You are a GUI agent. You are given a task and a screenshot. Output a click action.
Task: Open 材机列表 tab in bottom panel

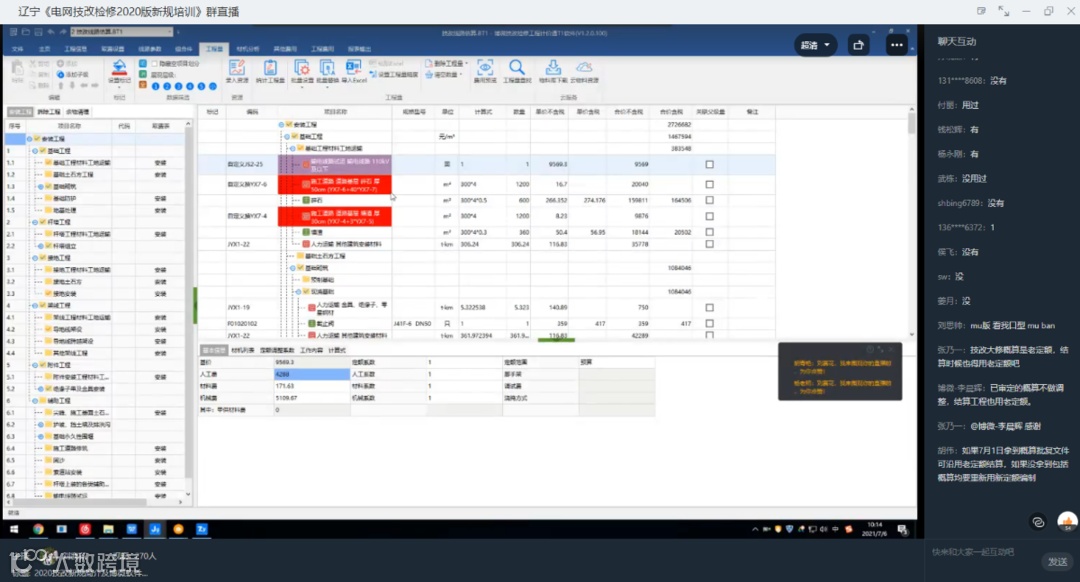[x=242, y=351]
